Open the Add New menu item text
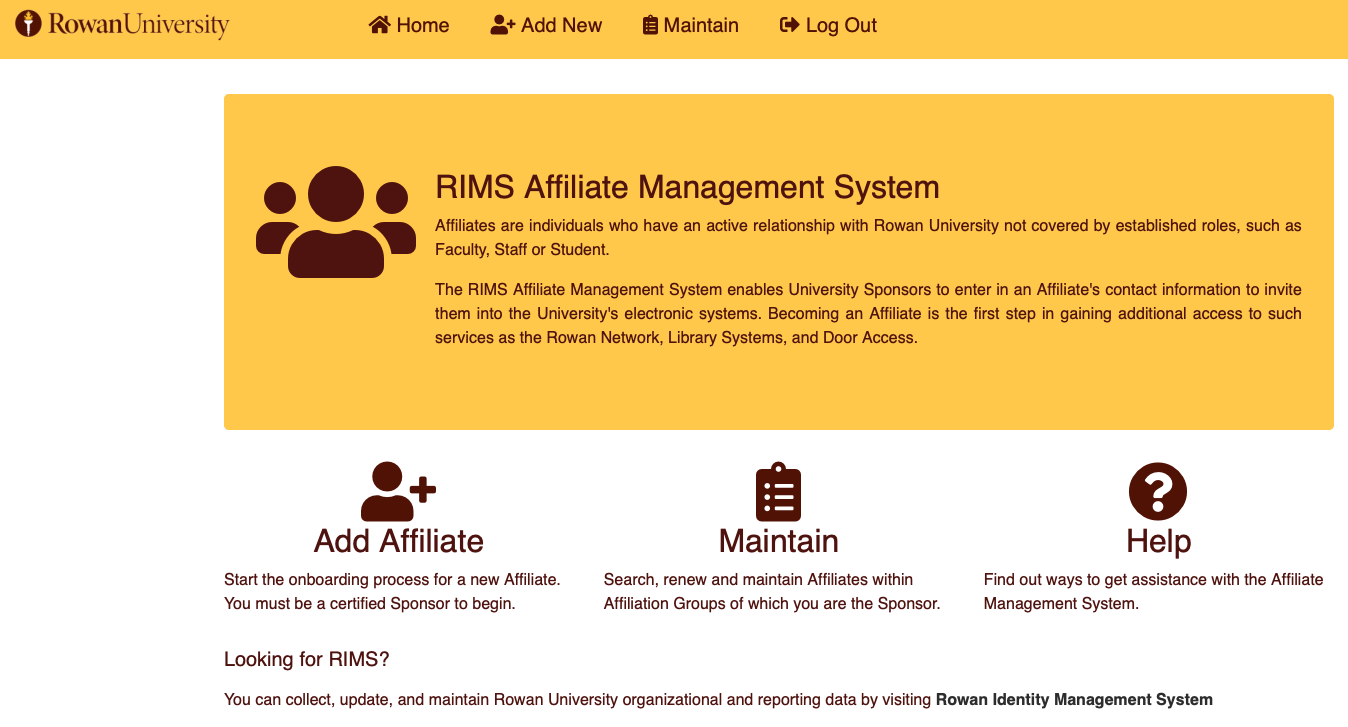This screenshot has height=727, width=1348. point(561,25)
